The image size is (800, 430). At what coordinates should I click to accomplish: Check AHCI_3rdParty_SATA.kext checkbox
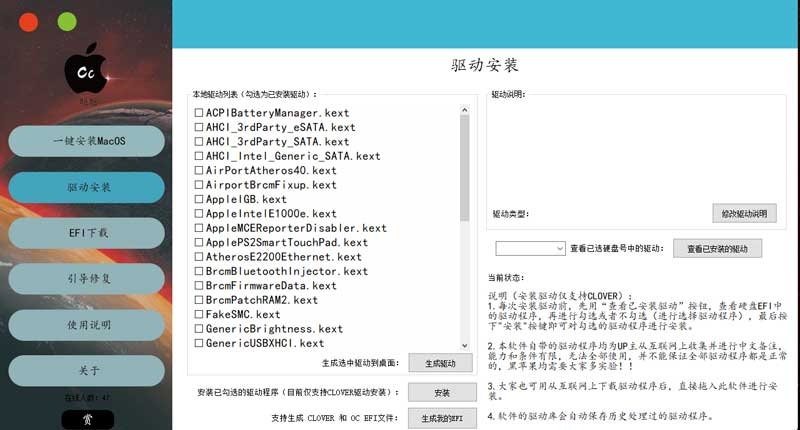198,141
